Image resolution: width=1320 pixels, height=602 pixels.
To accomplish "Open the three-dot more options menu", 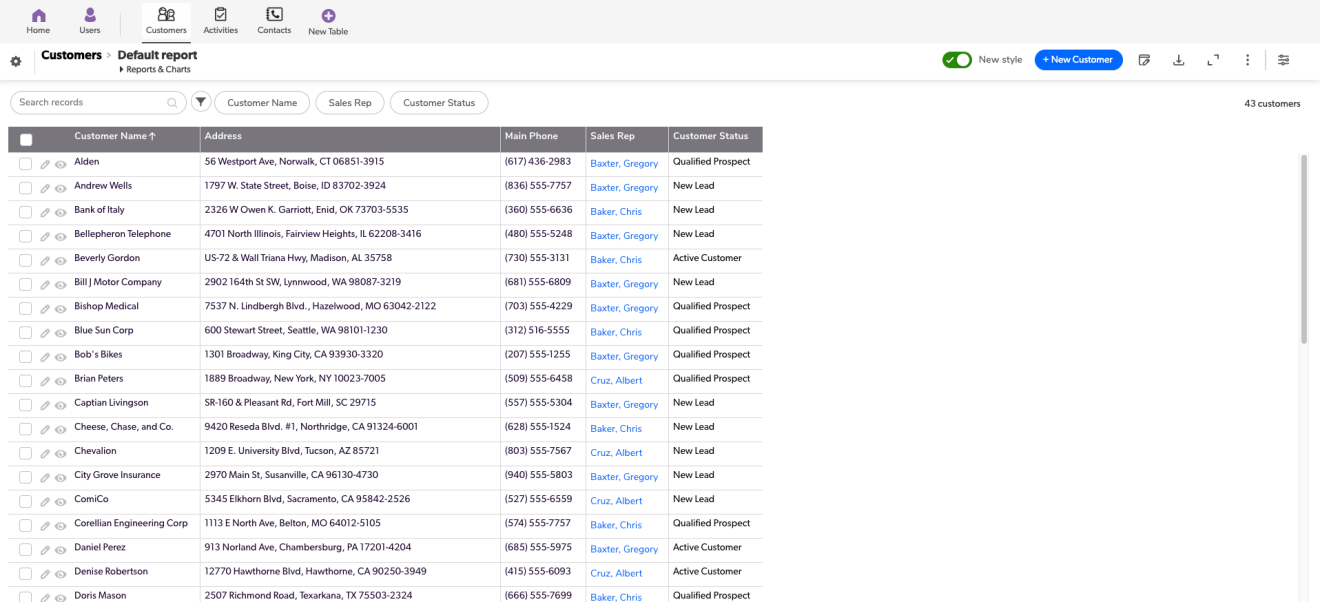I will (x=1247, y=60).
